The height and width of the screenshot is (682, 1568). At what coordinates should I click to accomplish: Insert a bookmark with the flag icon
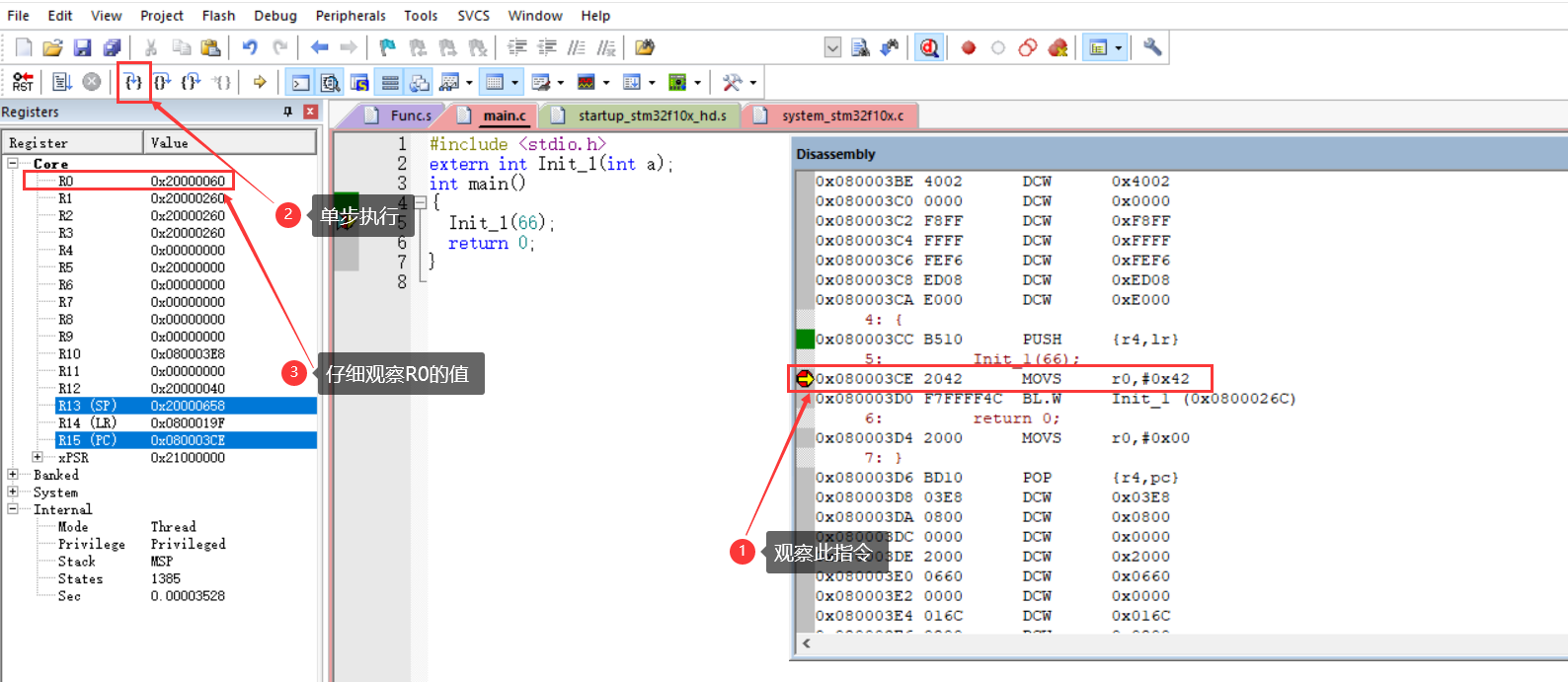pyautogui.click(x=387, y=47)
